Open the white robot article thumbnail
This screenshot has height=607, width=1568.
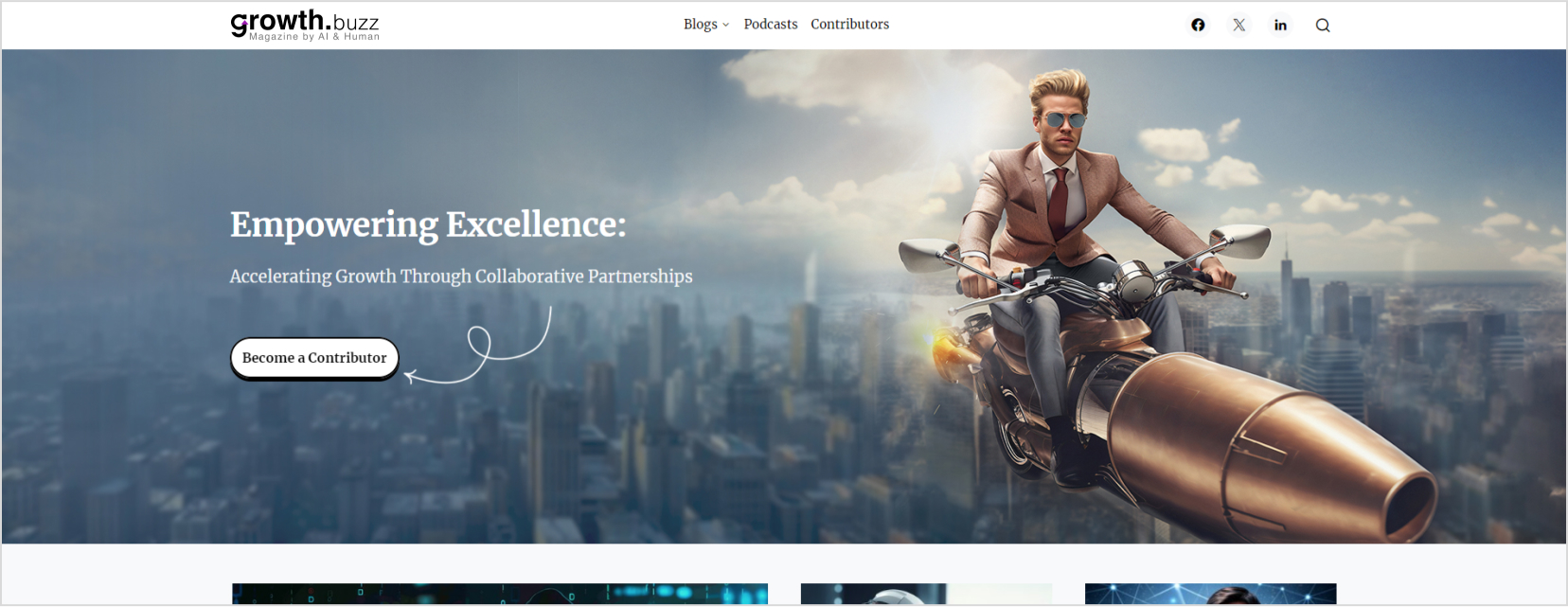click(x=926, y=594)
